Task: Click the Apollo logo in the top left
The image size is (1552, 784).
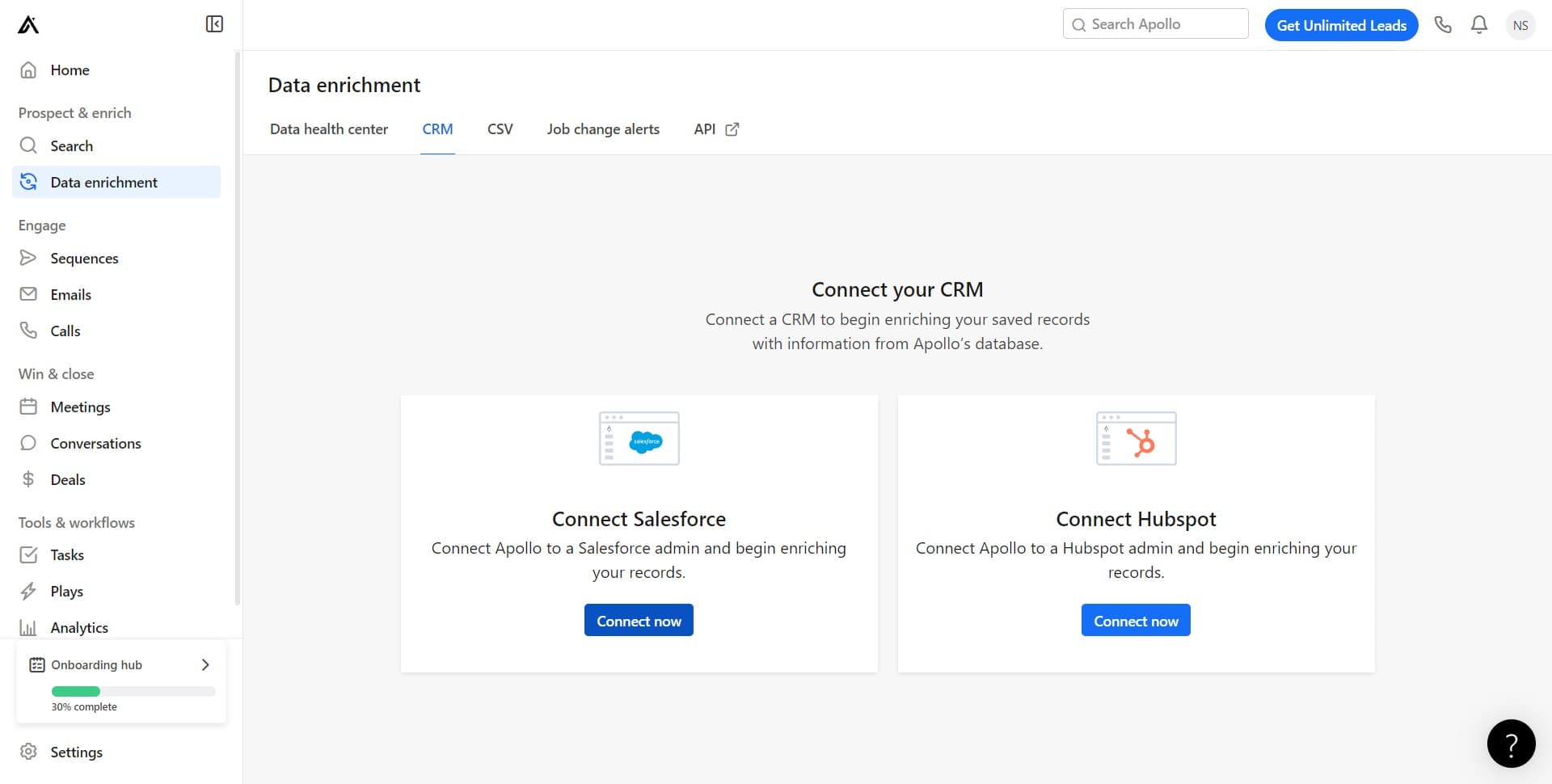Action: [27, 24]
